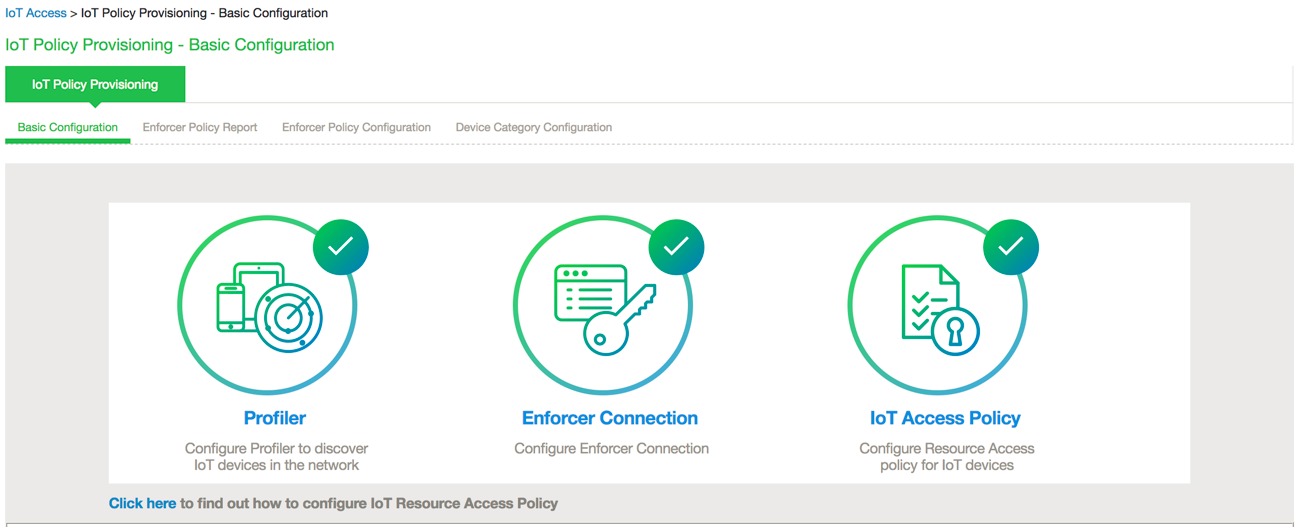Click the Enforcer Connection checkmark badge
Viewport: 1296px width, 527px height.
[676, 246]
